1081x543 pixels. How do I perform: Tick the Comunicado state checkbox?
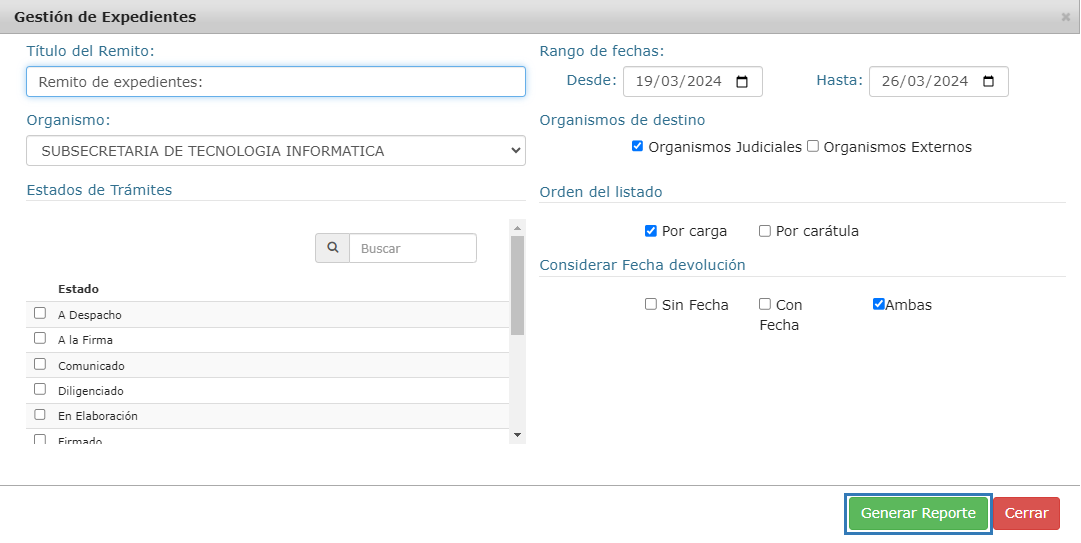pos(40,364)
